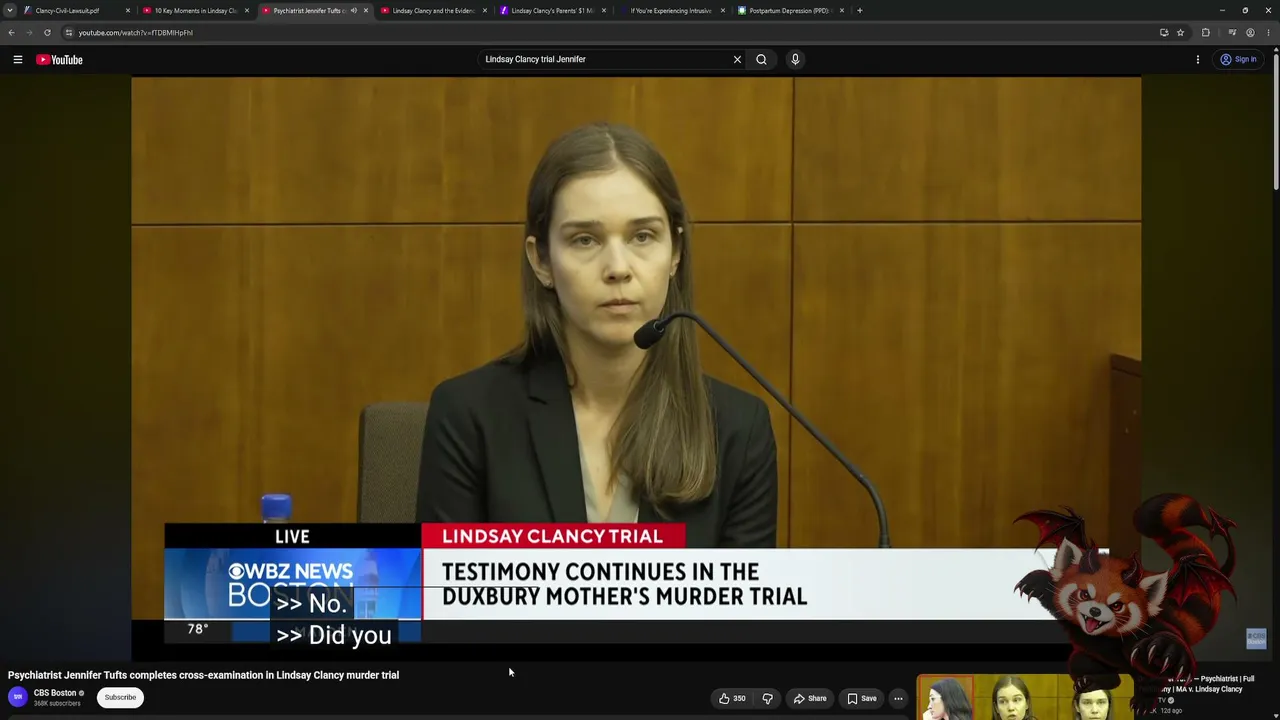
Task: Click the video title text
Action: click(x=203, y=675)
